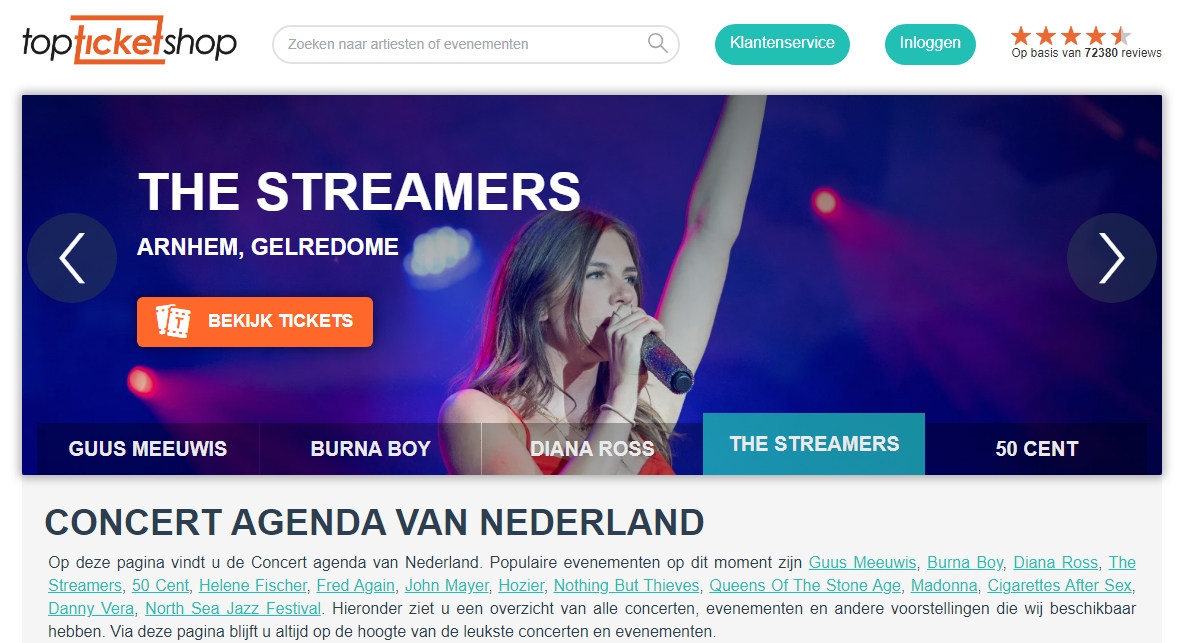The height and width of the screenshot is (643, 1183).
Task: Click the search magnifier icon
Action: click(658, 43)
